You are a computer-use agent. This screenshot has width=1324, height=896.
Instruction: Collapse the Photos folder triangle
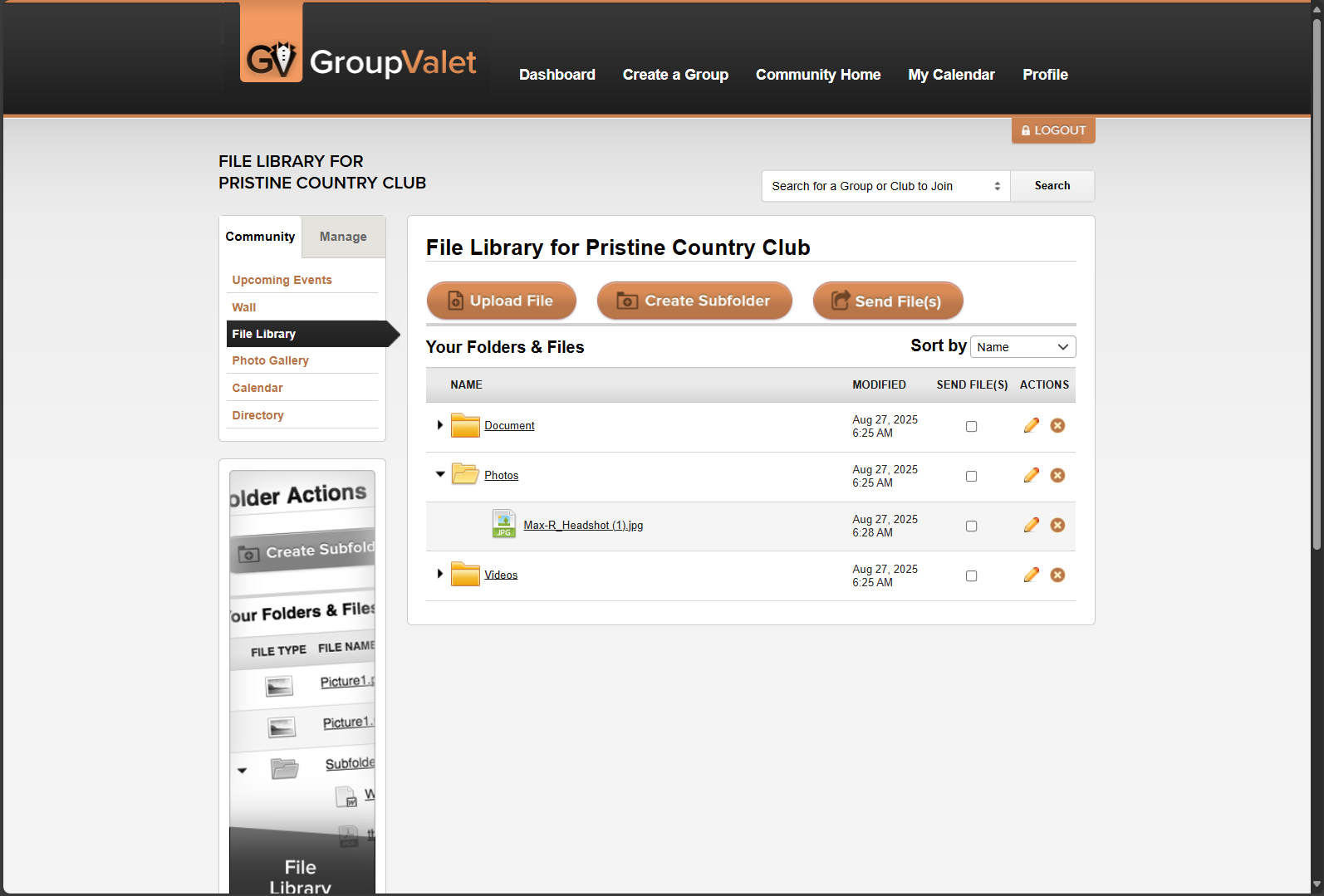440,475
